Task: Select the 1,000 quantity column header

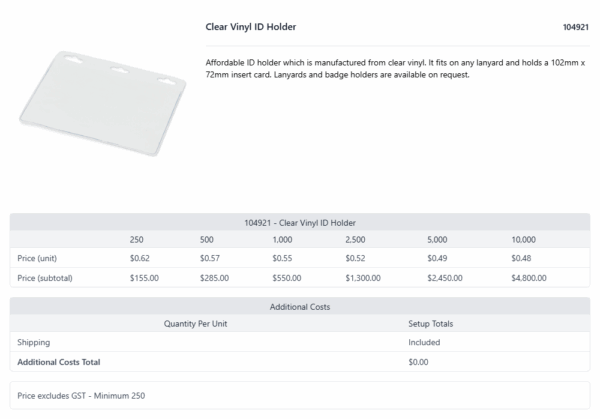Action: [x=282, y=240]
